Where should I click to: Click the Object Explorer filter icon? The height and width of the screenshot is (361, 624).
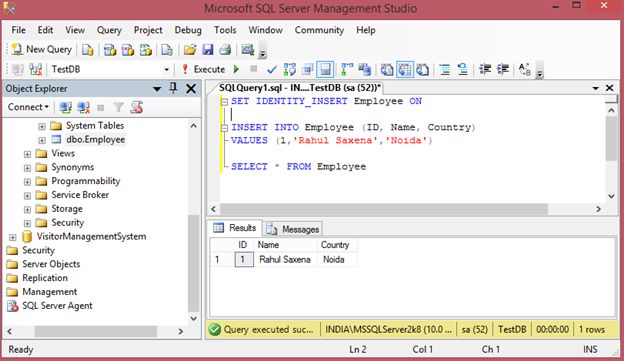(x=118, y=107)
